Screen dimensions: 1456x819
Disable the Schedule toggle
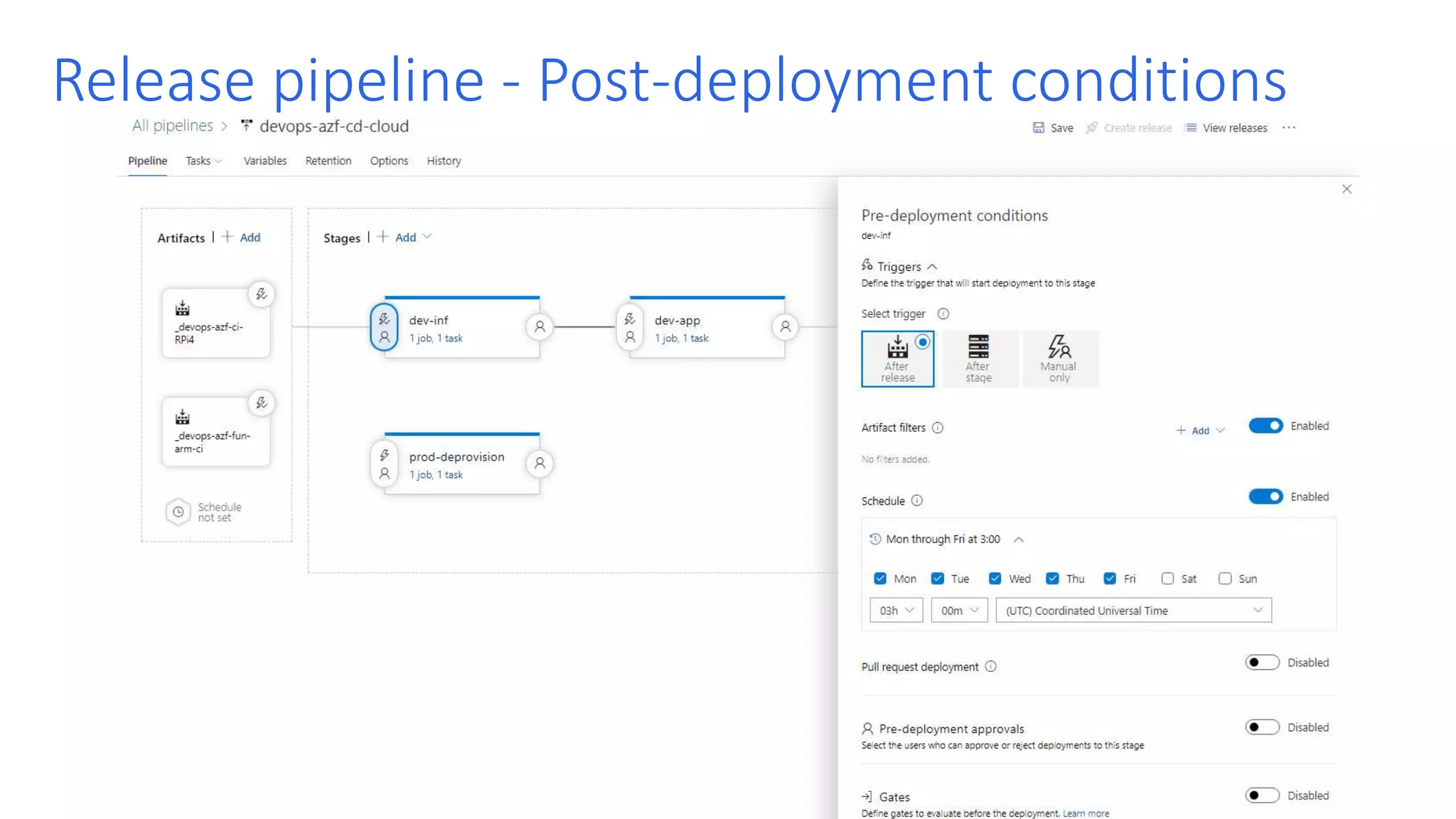click(1265, 497)
